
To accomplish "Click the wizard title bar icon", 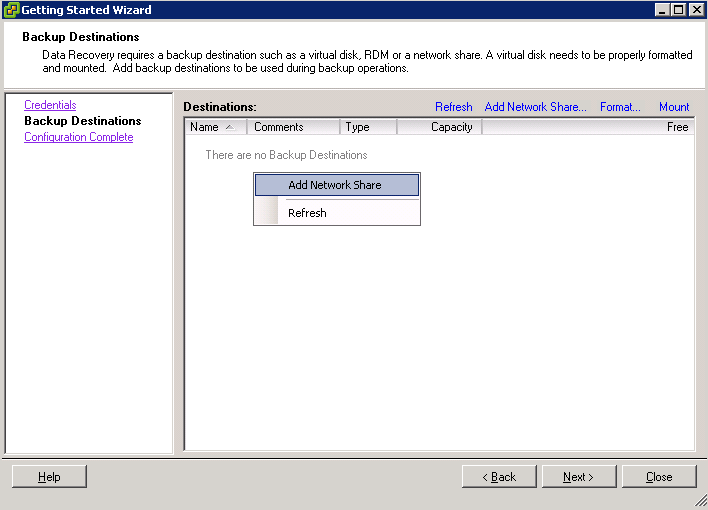I will pos(11,9).
